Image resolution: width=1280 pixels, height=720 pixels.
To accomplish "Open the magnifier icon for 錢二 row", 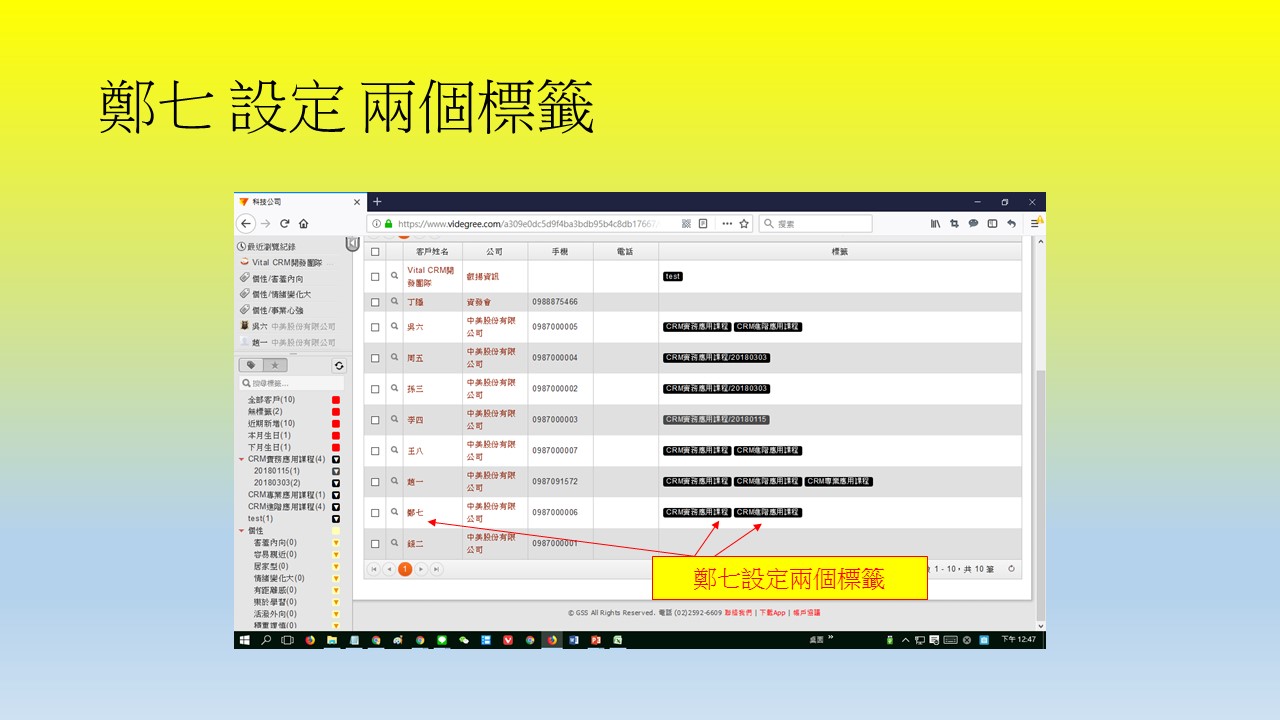I will (394, 544).
